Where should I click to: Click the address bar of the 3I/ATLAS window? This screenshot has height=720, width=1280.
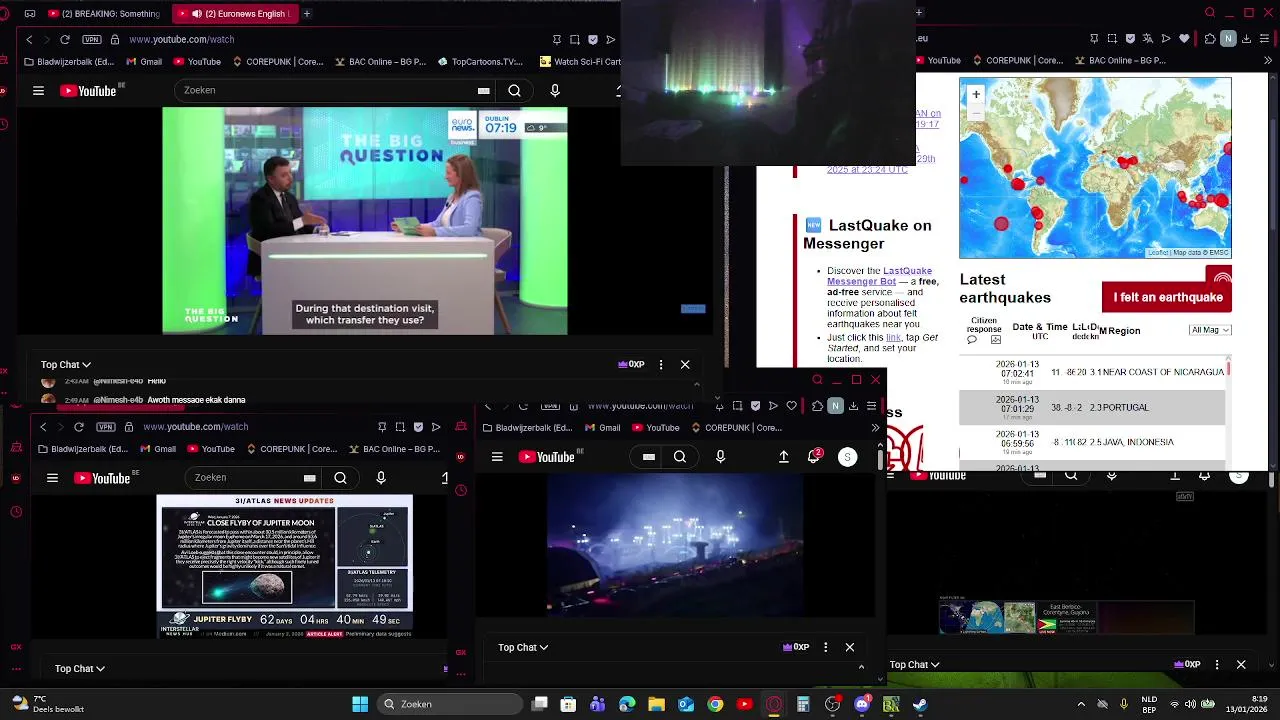pyautogui.click(x=195, y=426)
